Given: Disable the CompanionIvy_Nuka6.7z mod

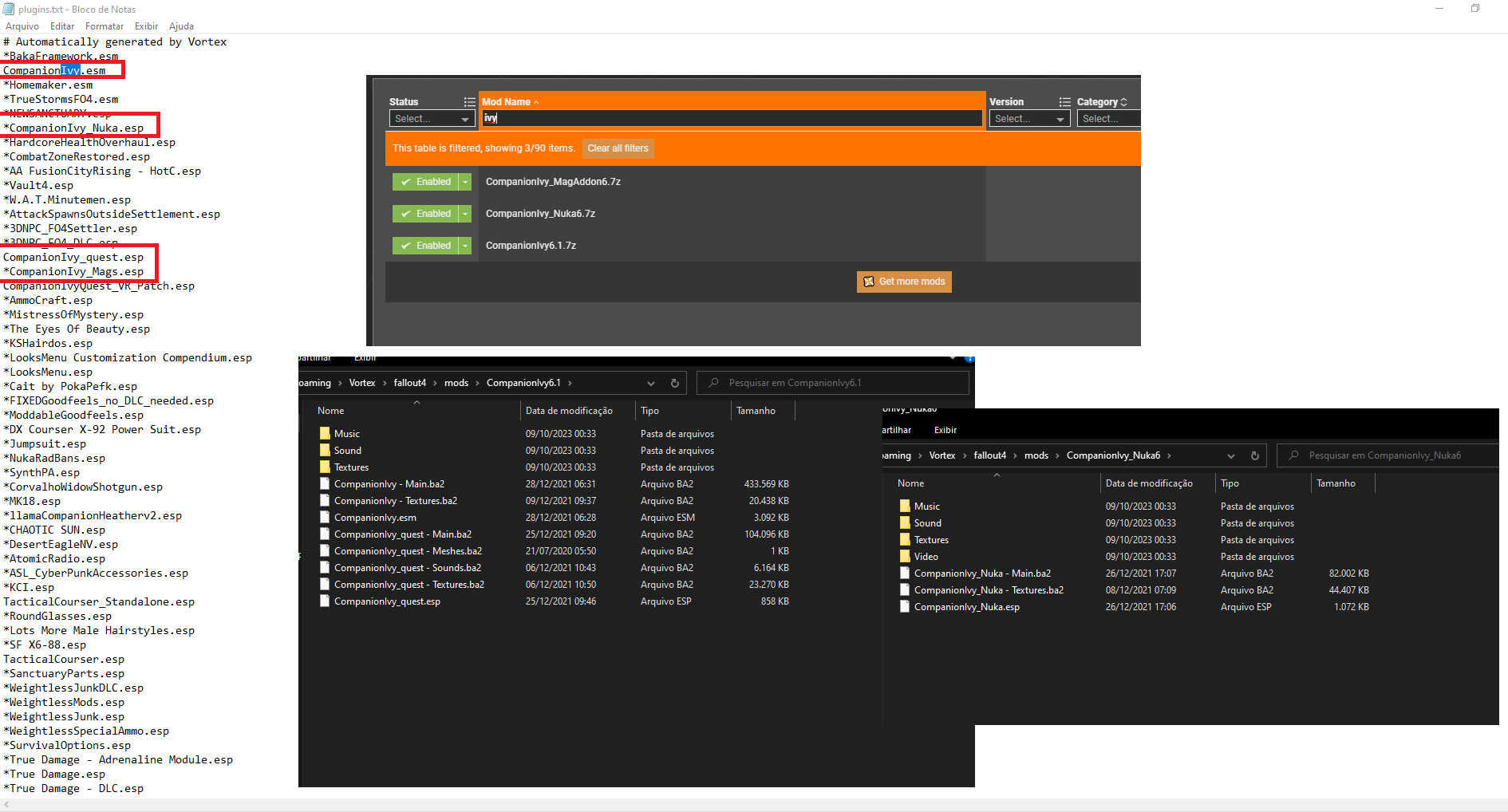Looking at the screenshot, I should tap(425, 213).
